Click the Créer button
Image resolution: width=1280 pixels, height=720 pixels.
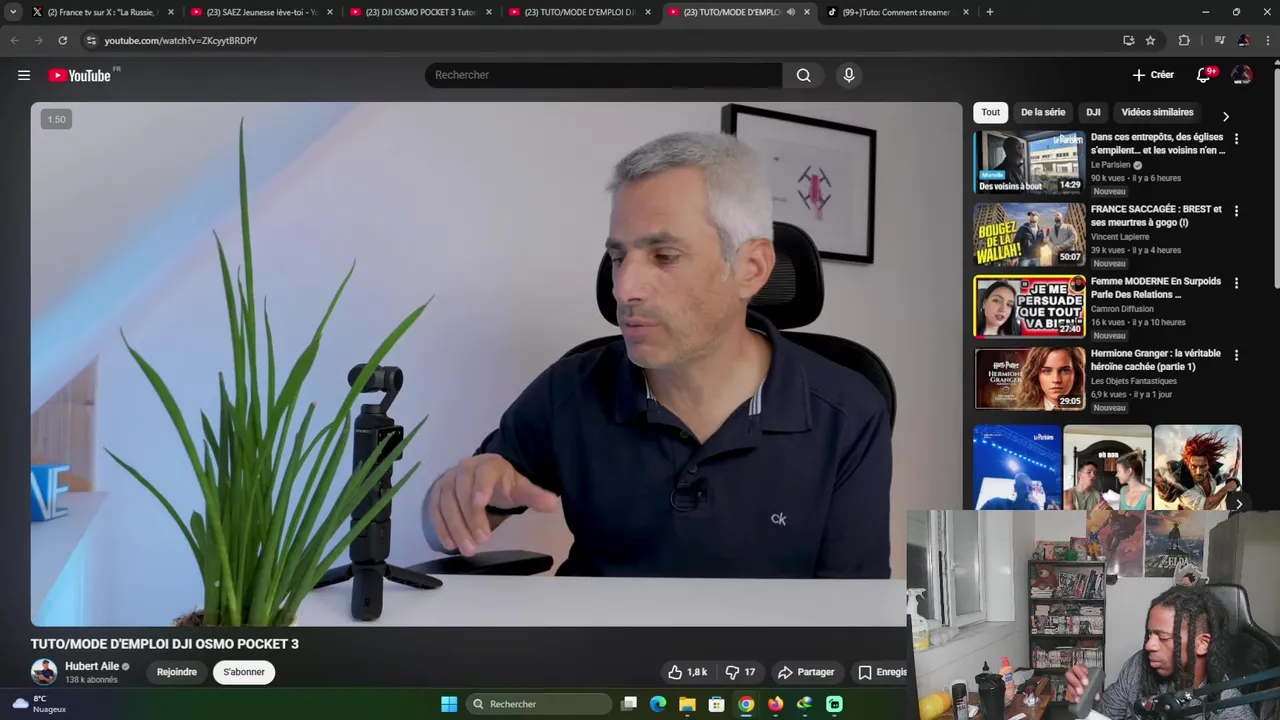point(1153,75)
